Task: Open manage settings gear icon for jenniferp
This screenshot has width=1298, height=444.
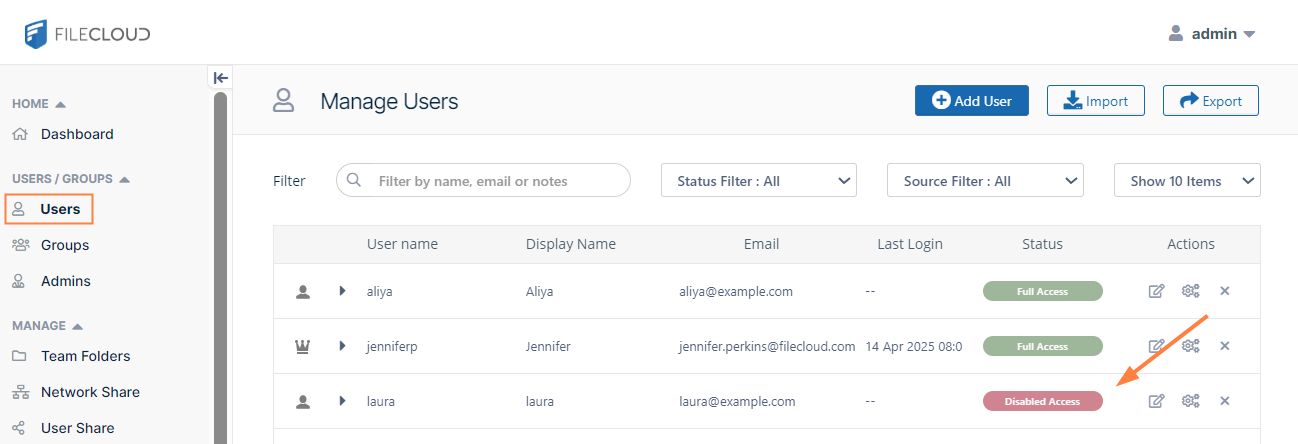Action: point(1190,346)
